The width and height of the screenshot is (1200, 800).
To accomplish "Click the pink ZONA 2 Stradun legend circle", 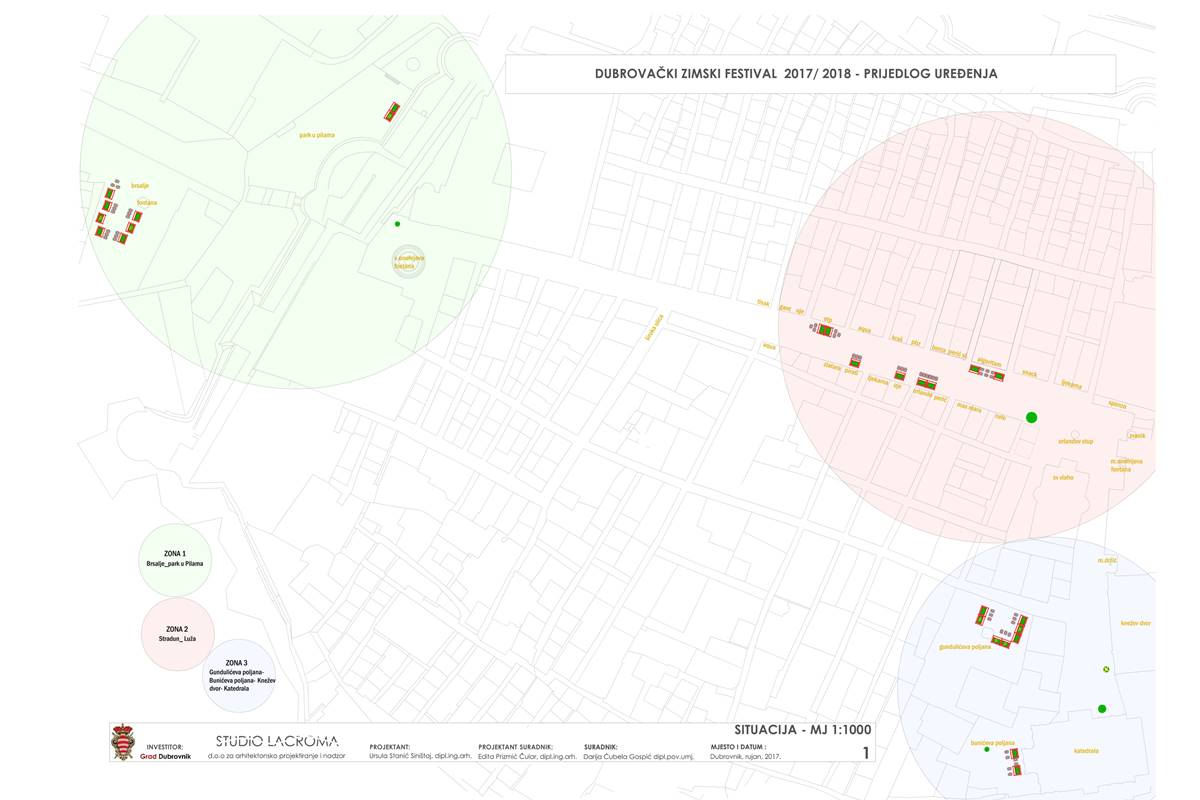I will click(x=178, y=634).
